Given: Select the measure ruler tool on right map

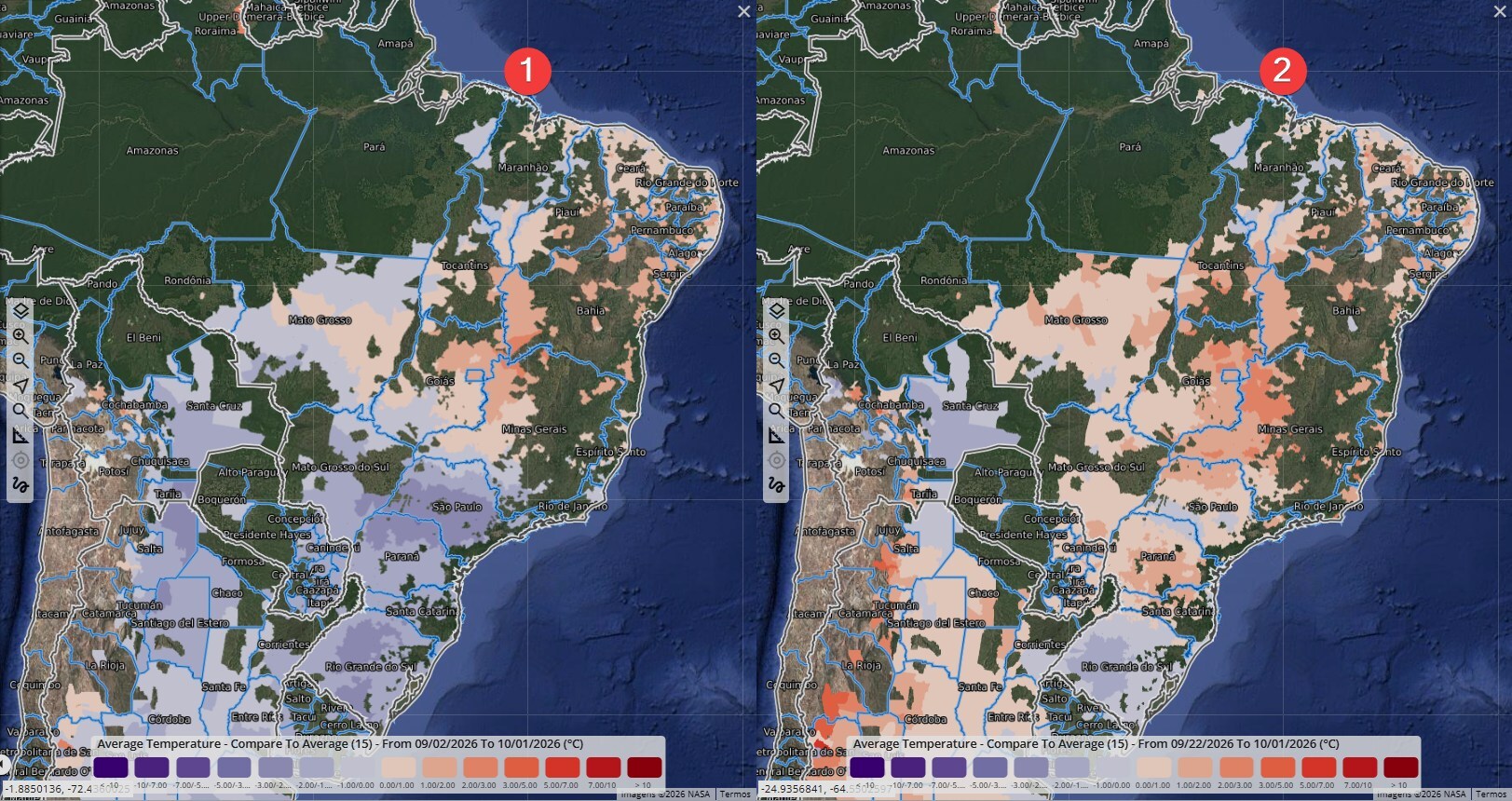Looking at the screenshot, I should click(776, 435).
